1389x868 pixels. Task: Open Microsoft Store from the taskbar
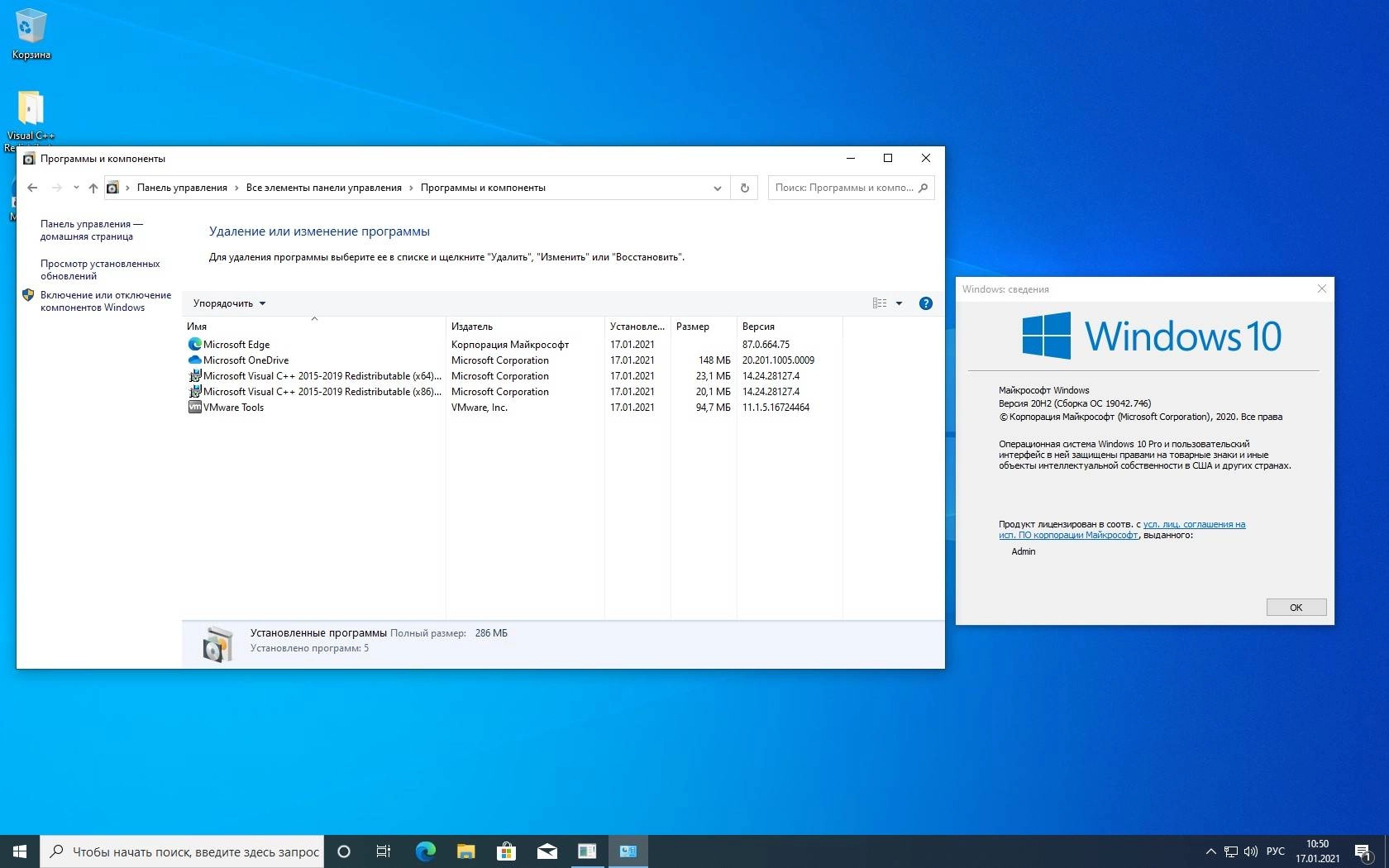(x=506, y=851)
